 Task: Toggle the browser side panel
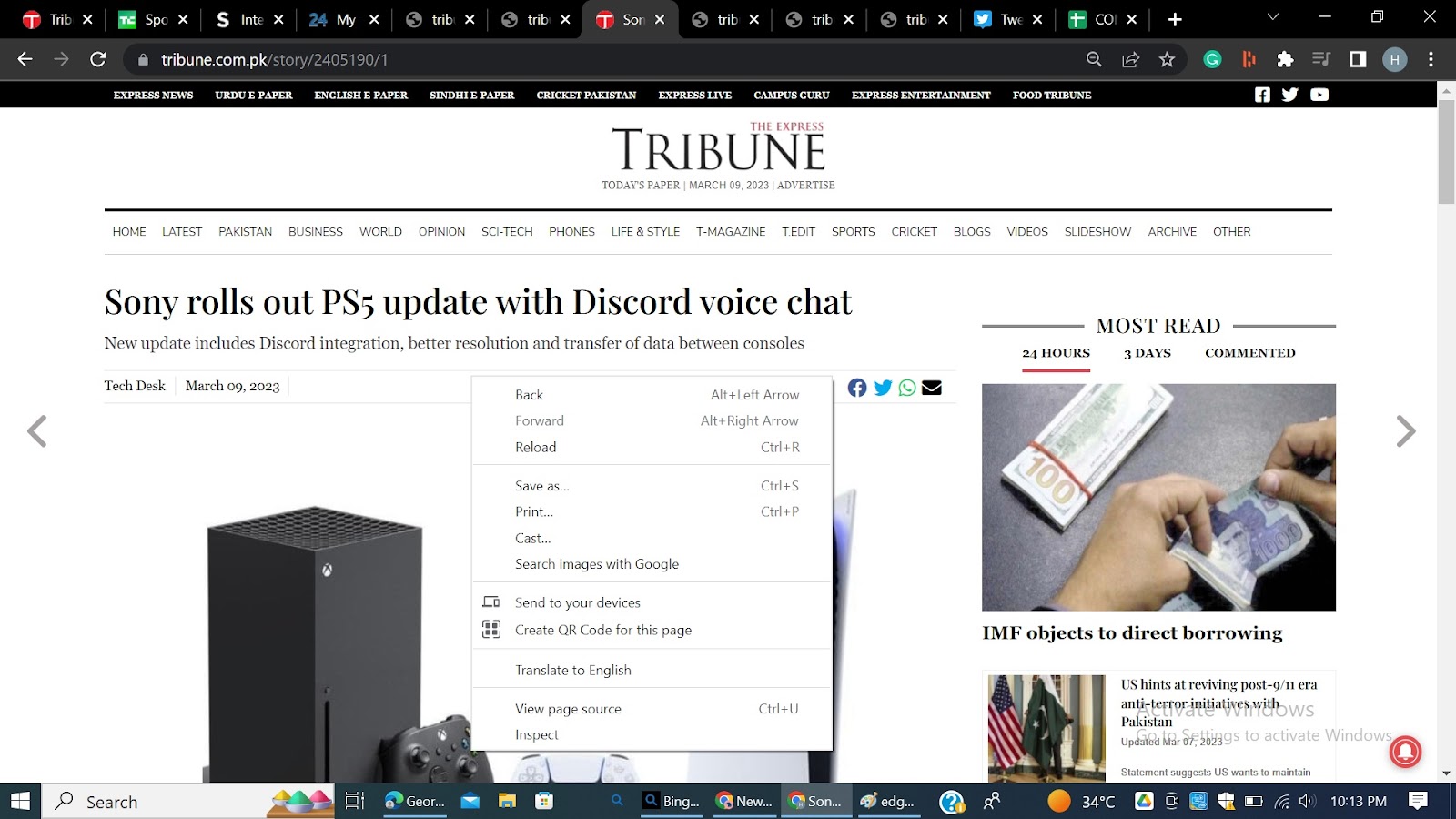(1358, 59)
